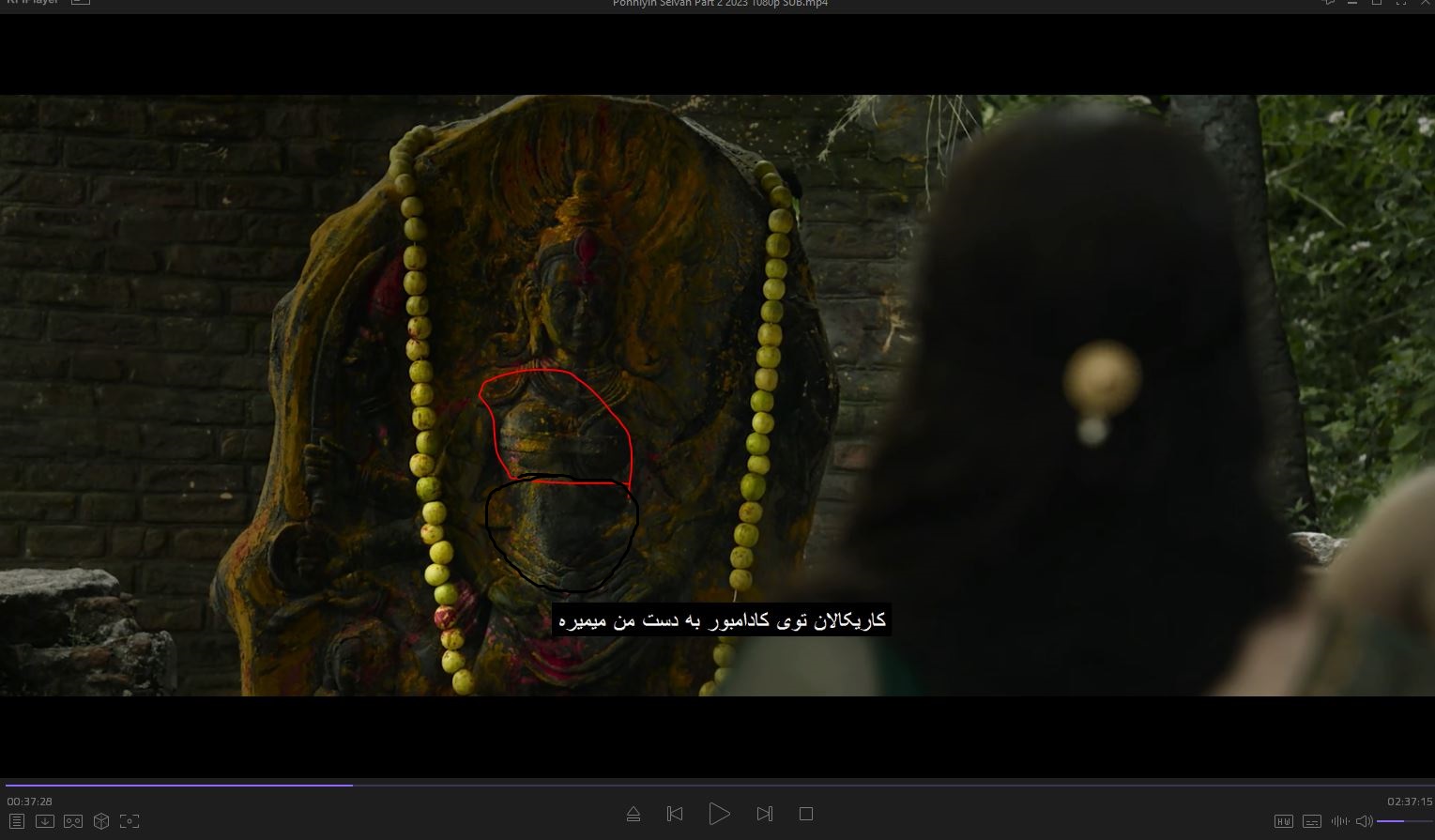1435x840 pixels.
Task: Toggle subtitles display
Action: click(1311, 821)
